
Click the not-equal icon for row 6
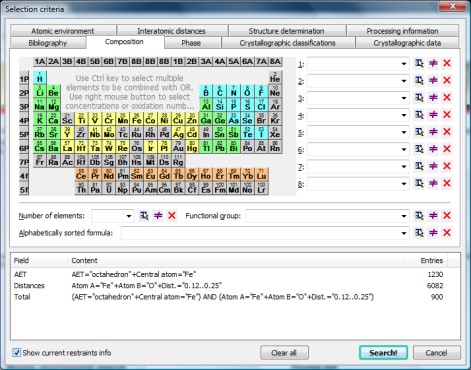(x=433, y=149)
